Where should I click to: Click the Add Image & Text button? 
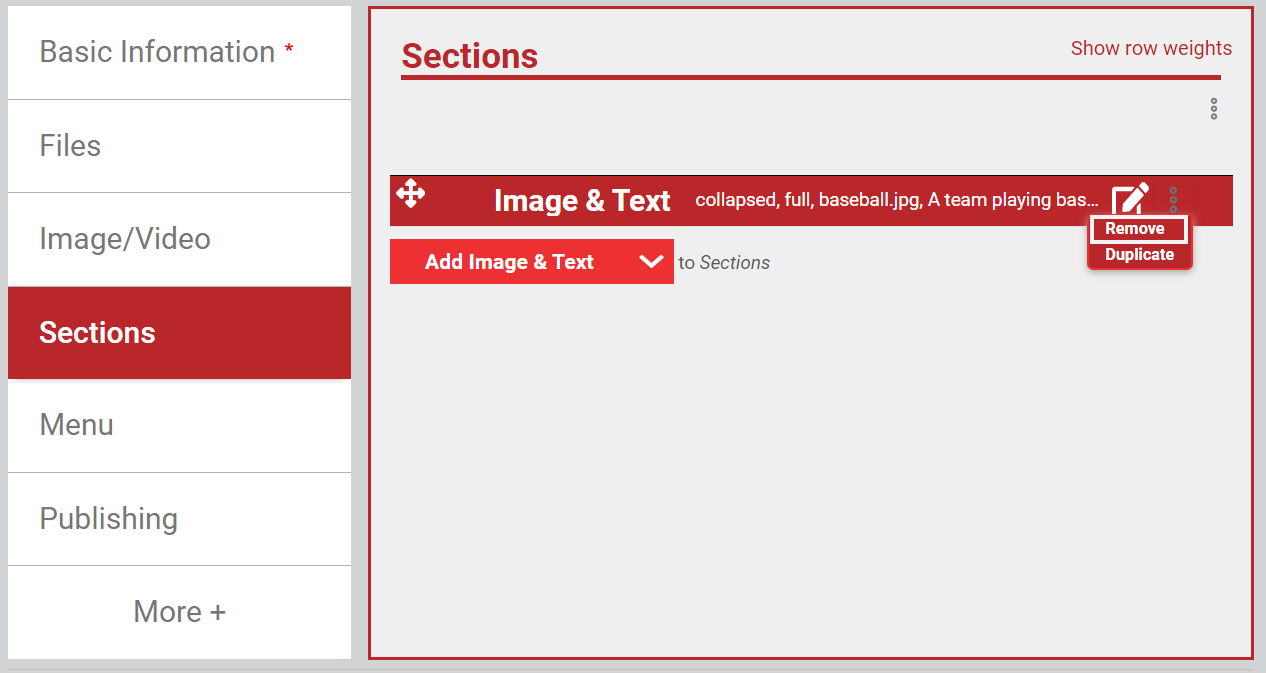(x=509, y=262)
